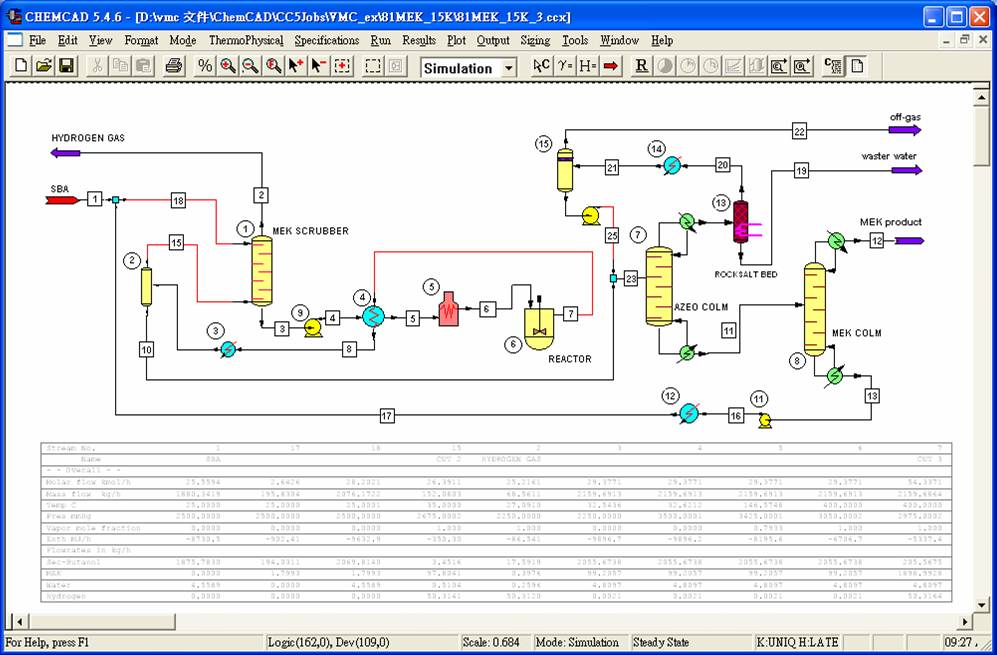Click stream label 17
997x655 pixels.
(x=387, y=416)
